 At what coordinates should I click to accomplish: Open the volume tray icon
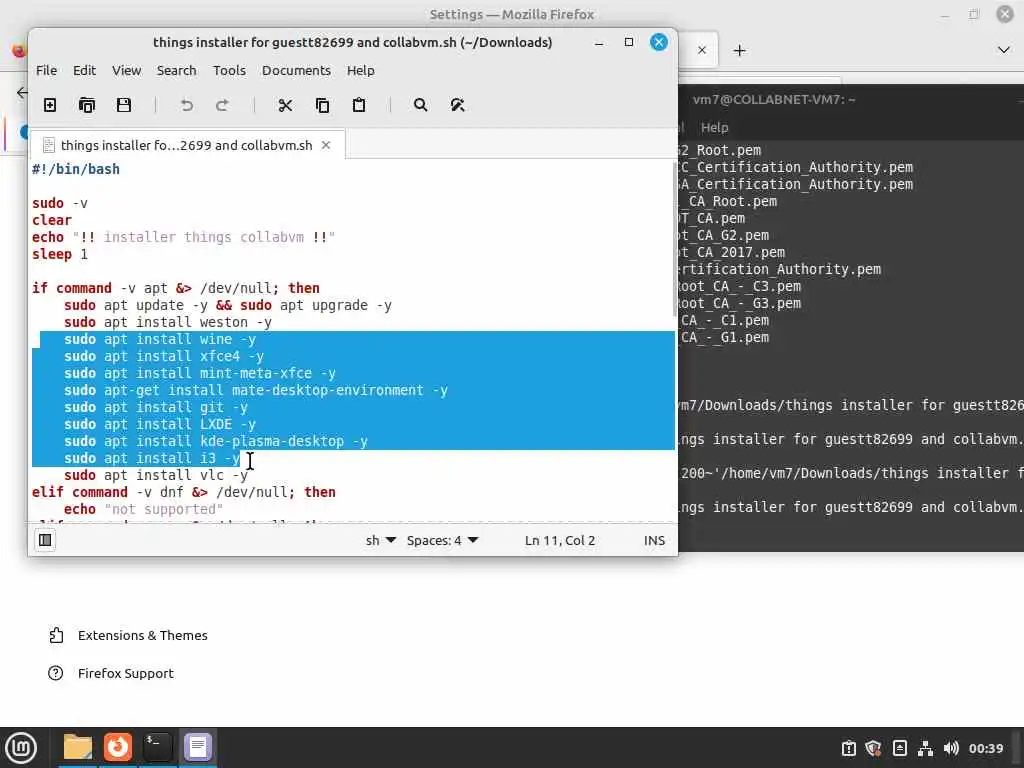(x=951, y=748)
